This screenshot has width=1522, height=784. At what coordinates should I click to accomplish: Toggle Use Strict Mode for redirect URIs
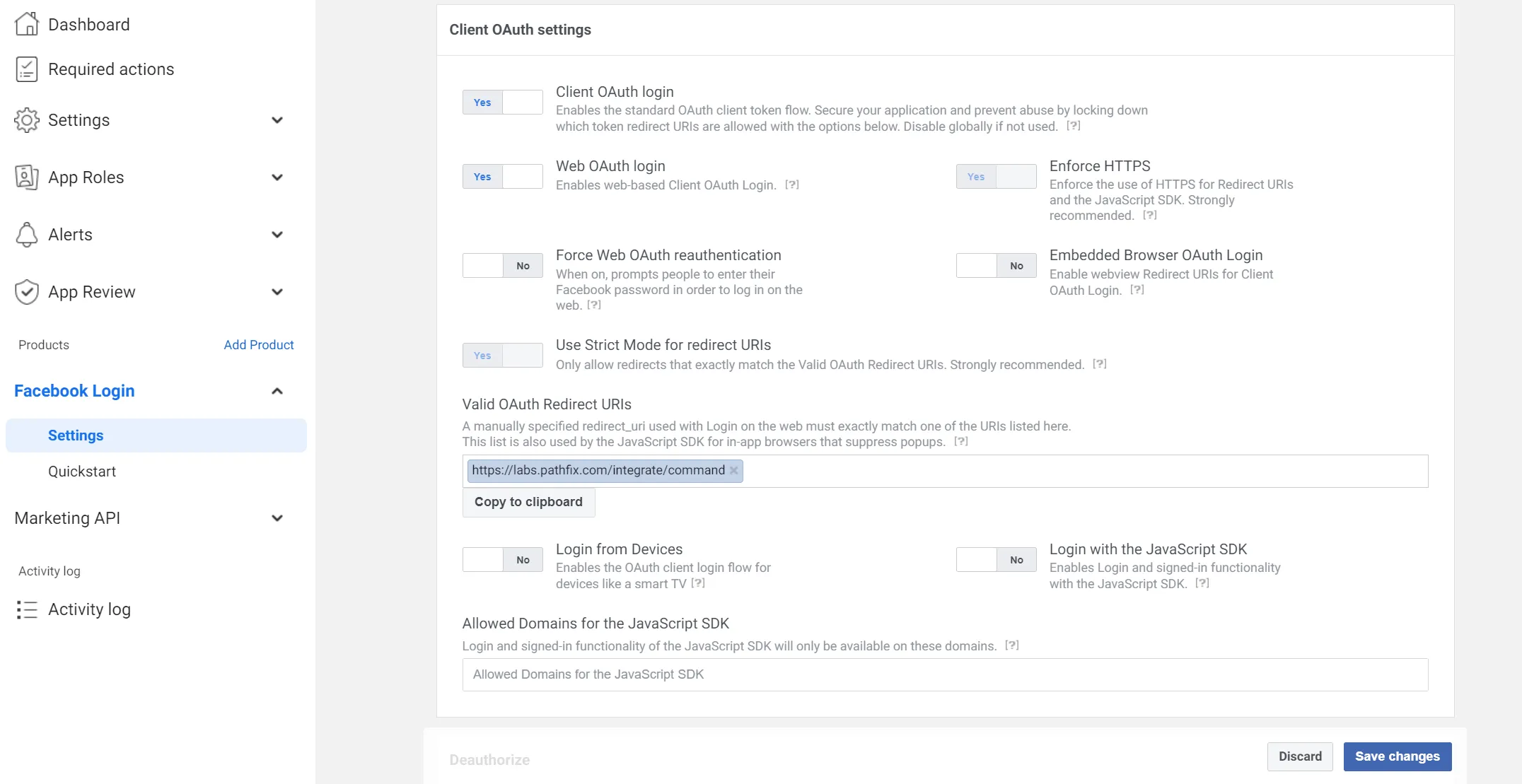pyautogui.click(x=503, y=356)
